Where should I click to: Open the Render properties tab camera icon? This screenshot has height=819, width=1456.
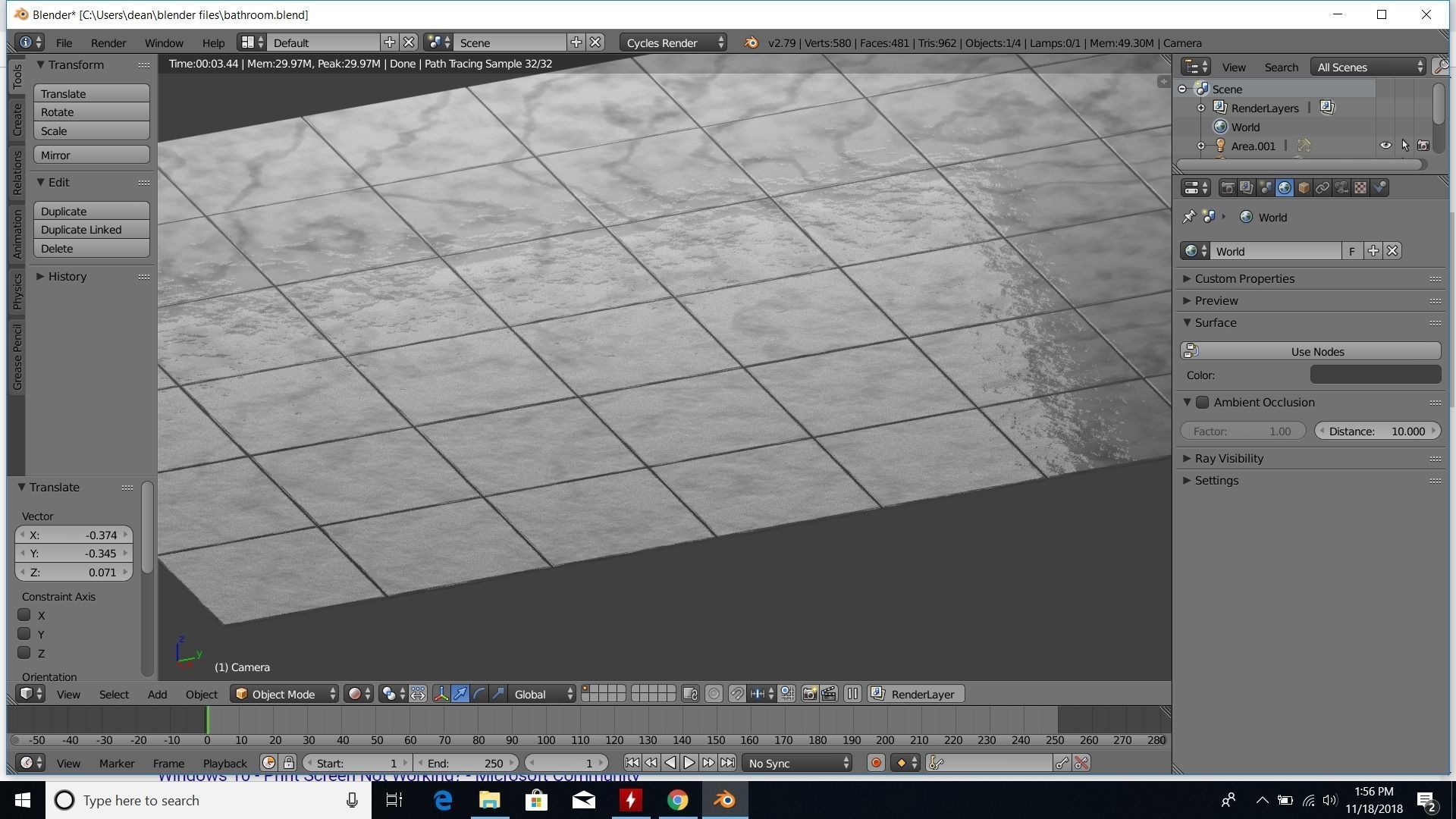[x=1227, y=188]
